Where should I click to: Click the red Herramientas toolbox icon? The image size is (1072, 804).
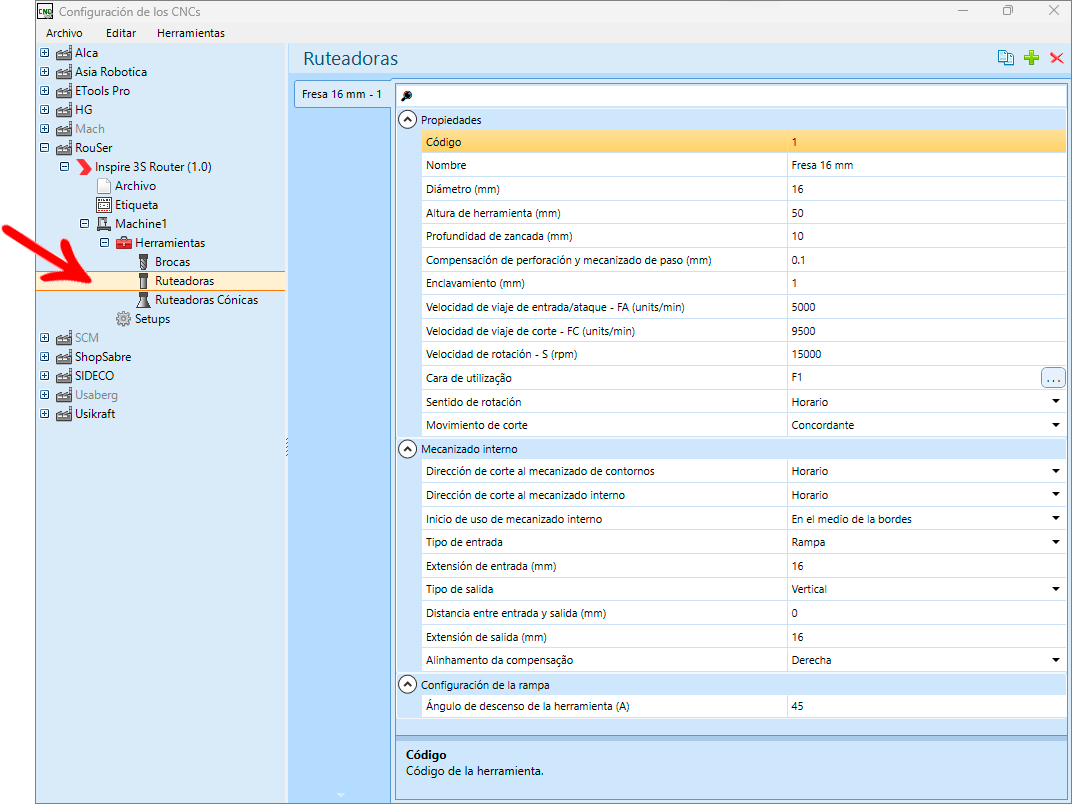(x=124, y=243)
